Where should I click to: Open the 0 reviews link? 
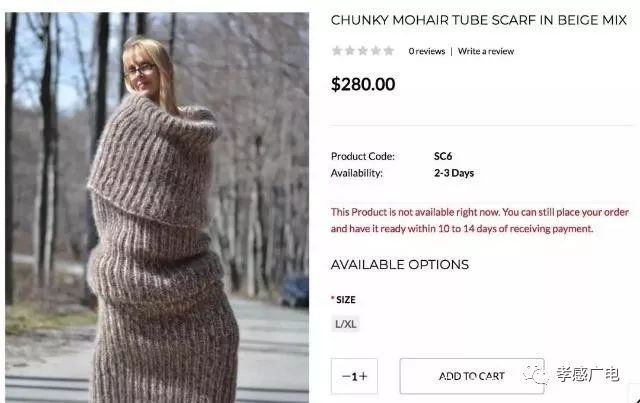tap(427, 51)
